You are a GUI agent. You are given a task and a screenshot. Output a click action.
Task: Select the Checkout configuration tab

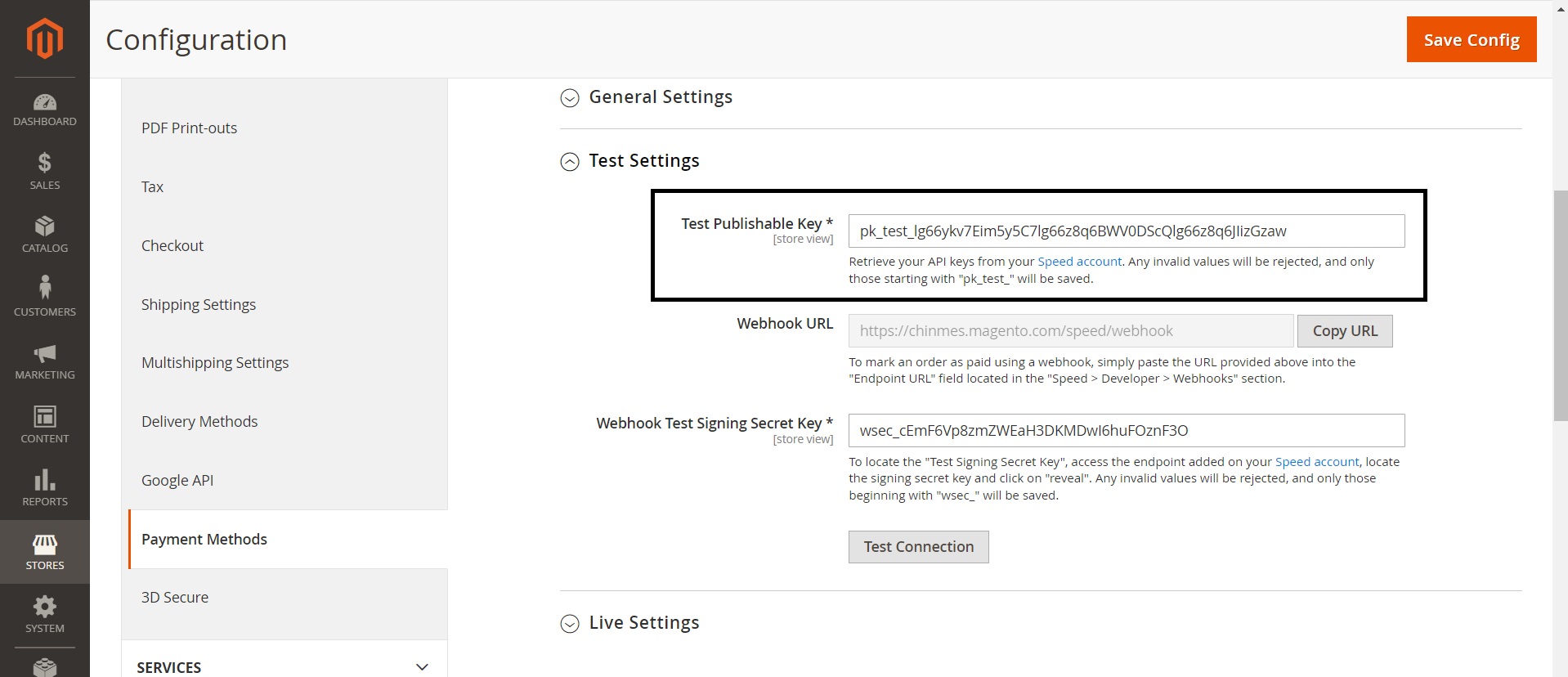[172, 246]
